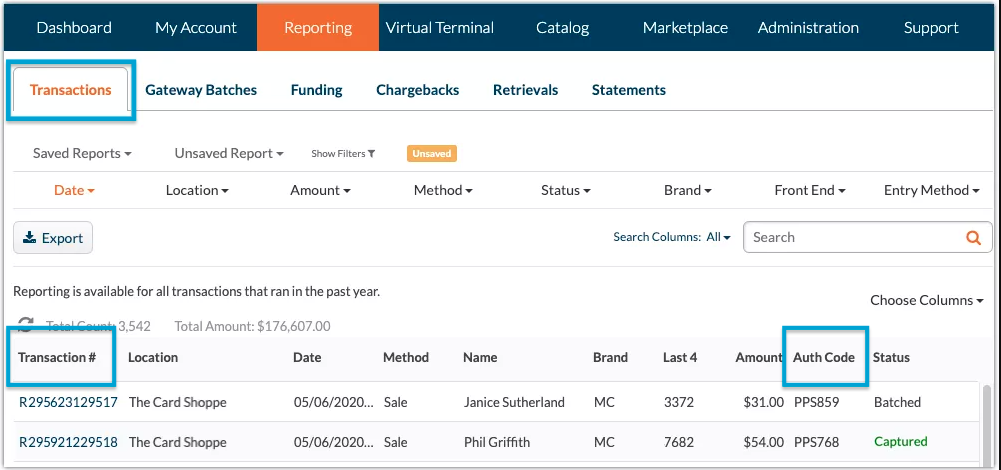Click the Show Filters funnel icon

371,154
